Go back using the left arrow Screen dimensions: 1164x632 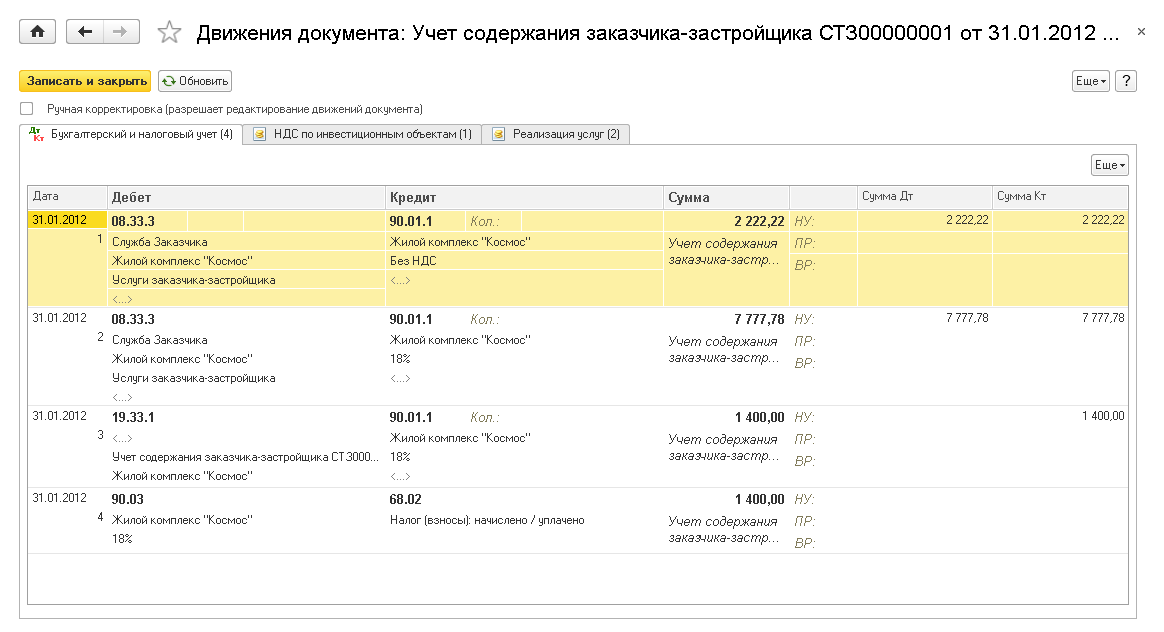pos(85,32)
